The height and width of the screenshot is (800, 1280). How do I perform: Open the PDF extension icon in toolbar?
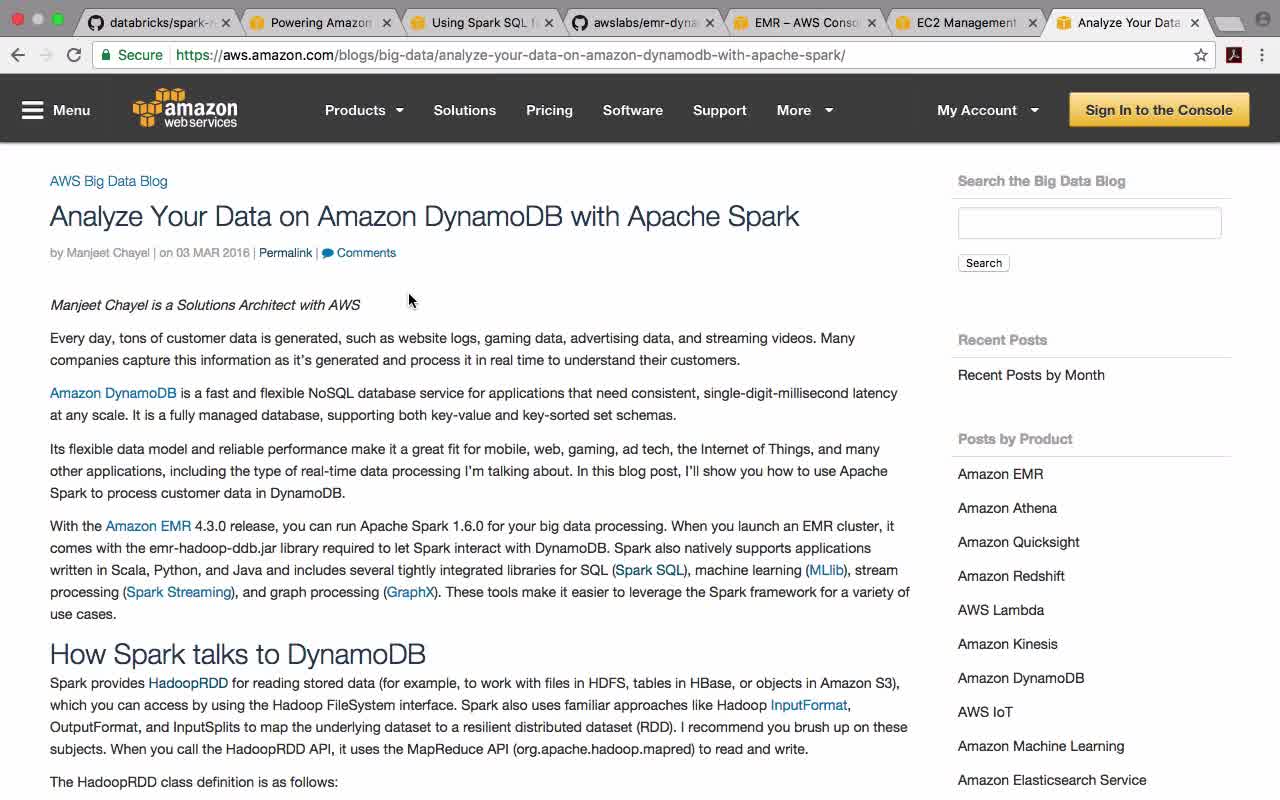(x=1234, y=55)
